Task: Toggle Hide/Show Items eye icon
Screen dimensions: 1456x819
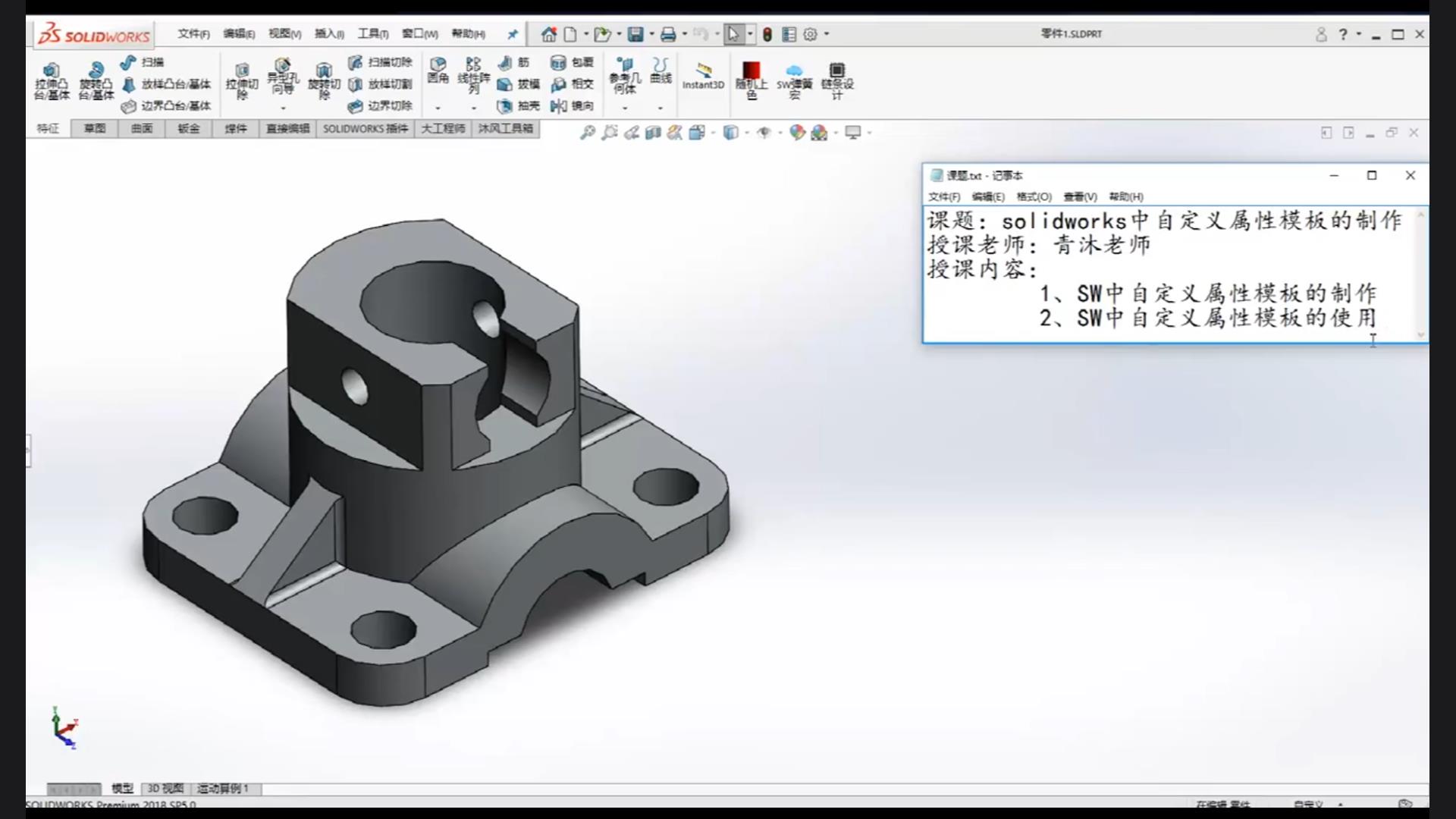Action: point(764,133)
